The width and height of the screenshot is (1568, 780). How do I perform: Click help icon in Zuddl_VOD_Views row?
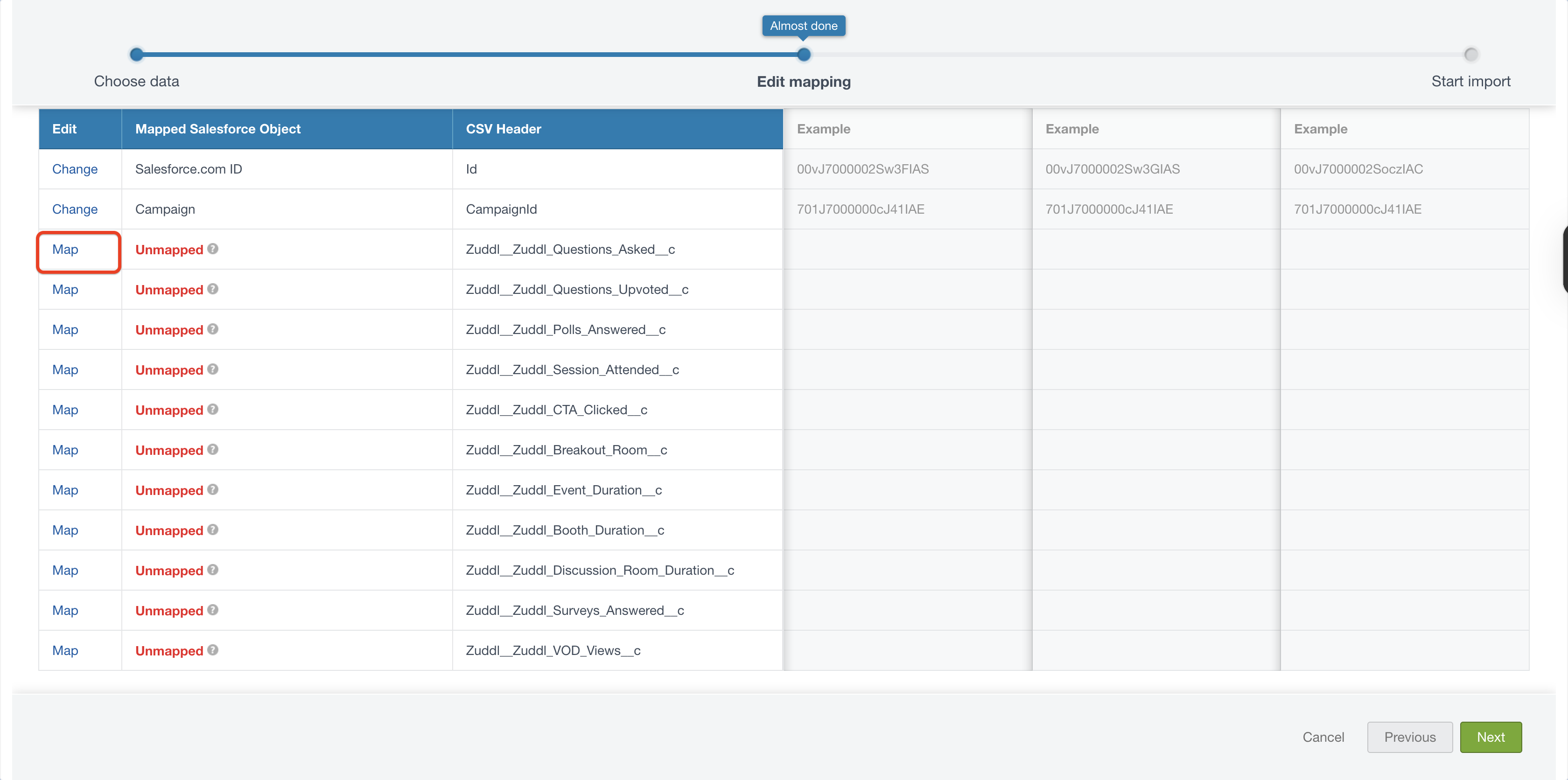pyautogui.click(x=212, y=650)
